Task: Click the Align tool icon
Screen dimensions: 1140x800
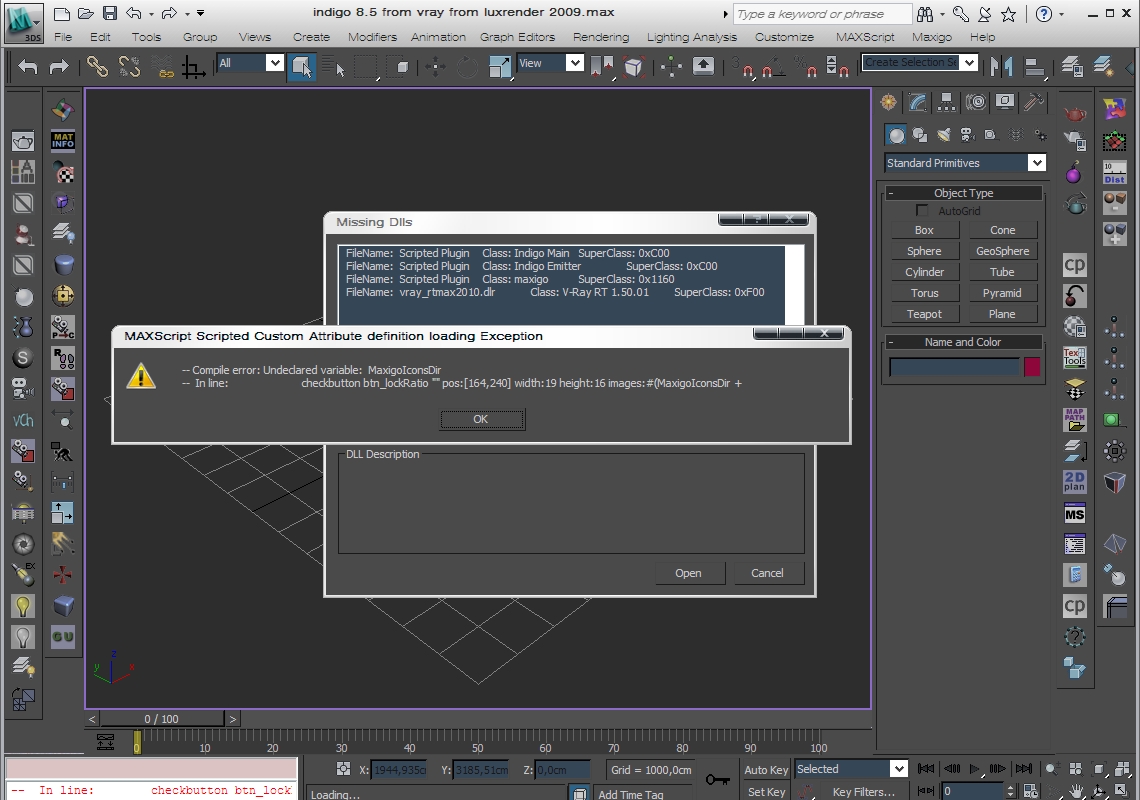Action: [1034, 67]
